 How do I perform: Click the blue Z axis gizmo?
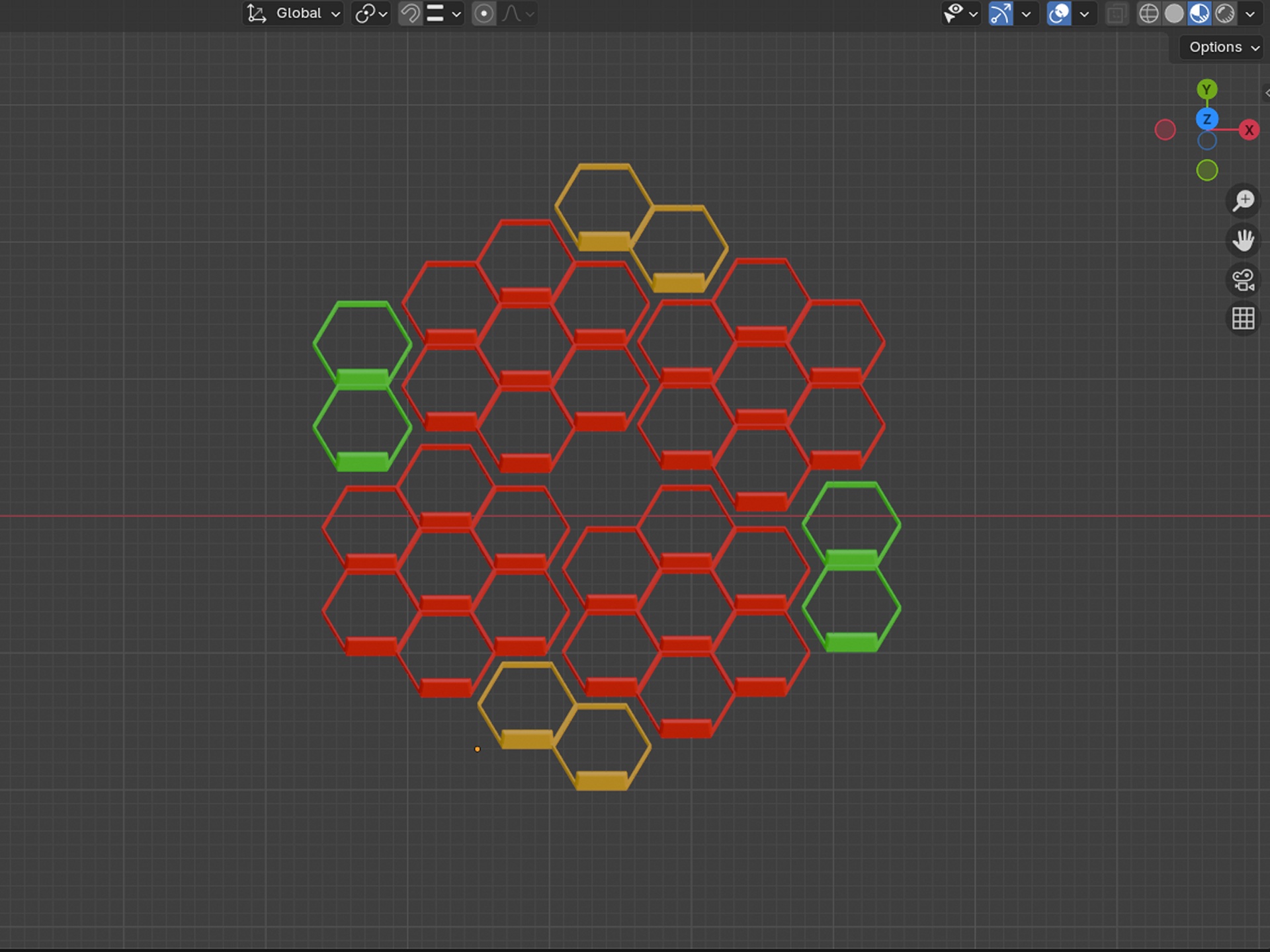pos(1206,119)
